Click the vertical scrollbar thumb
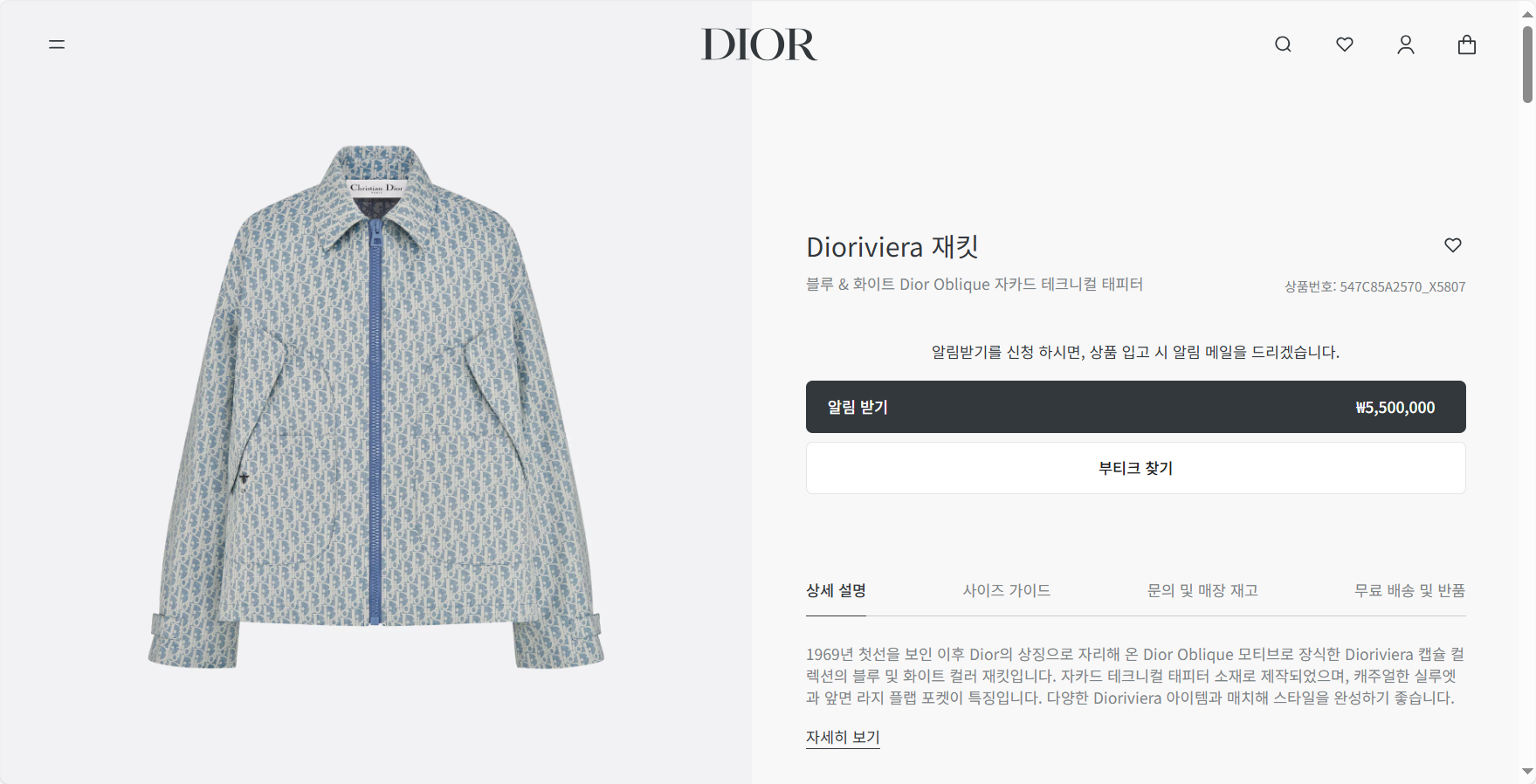Screen dimensions: 1536x784 coord(1527,65)
